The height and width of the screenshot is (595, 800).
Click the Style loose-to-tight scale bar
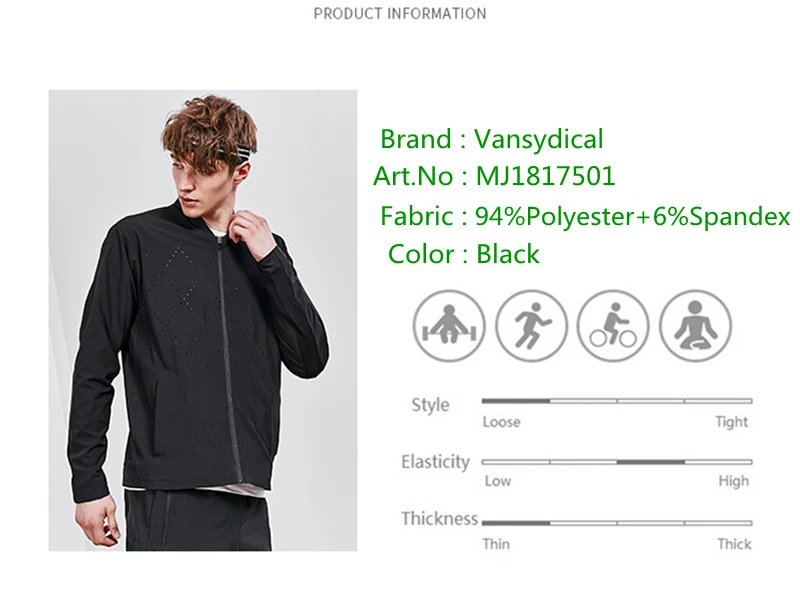(x=617, y=401)
